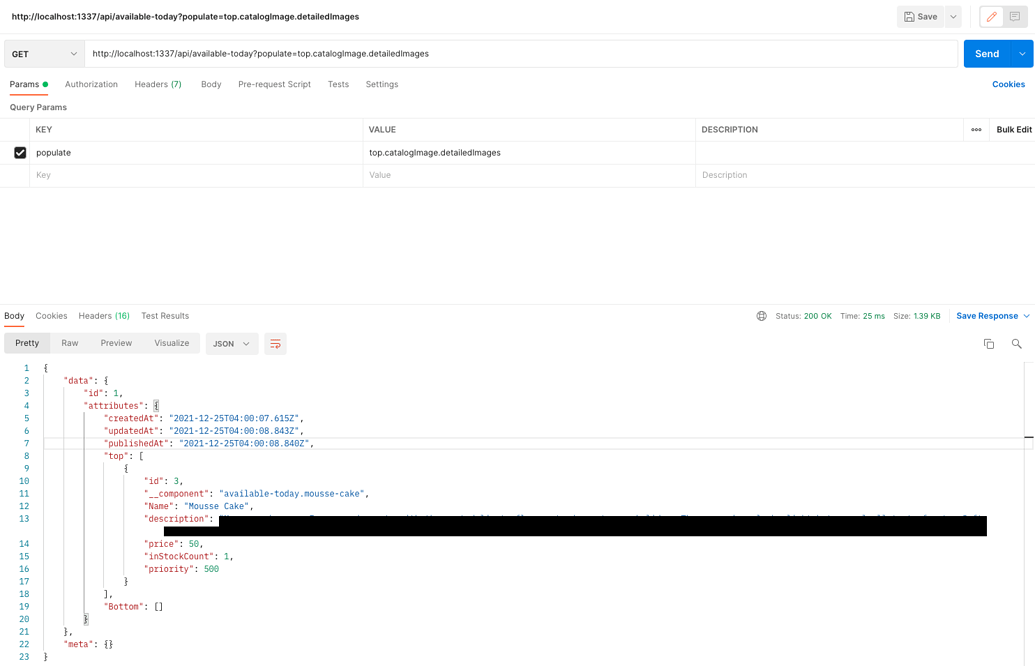Expand the Save Response dropdown
This screenshot has height=666, width=1035.
tap(1026, 316)
